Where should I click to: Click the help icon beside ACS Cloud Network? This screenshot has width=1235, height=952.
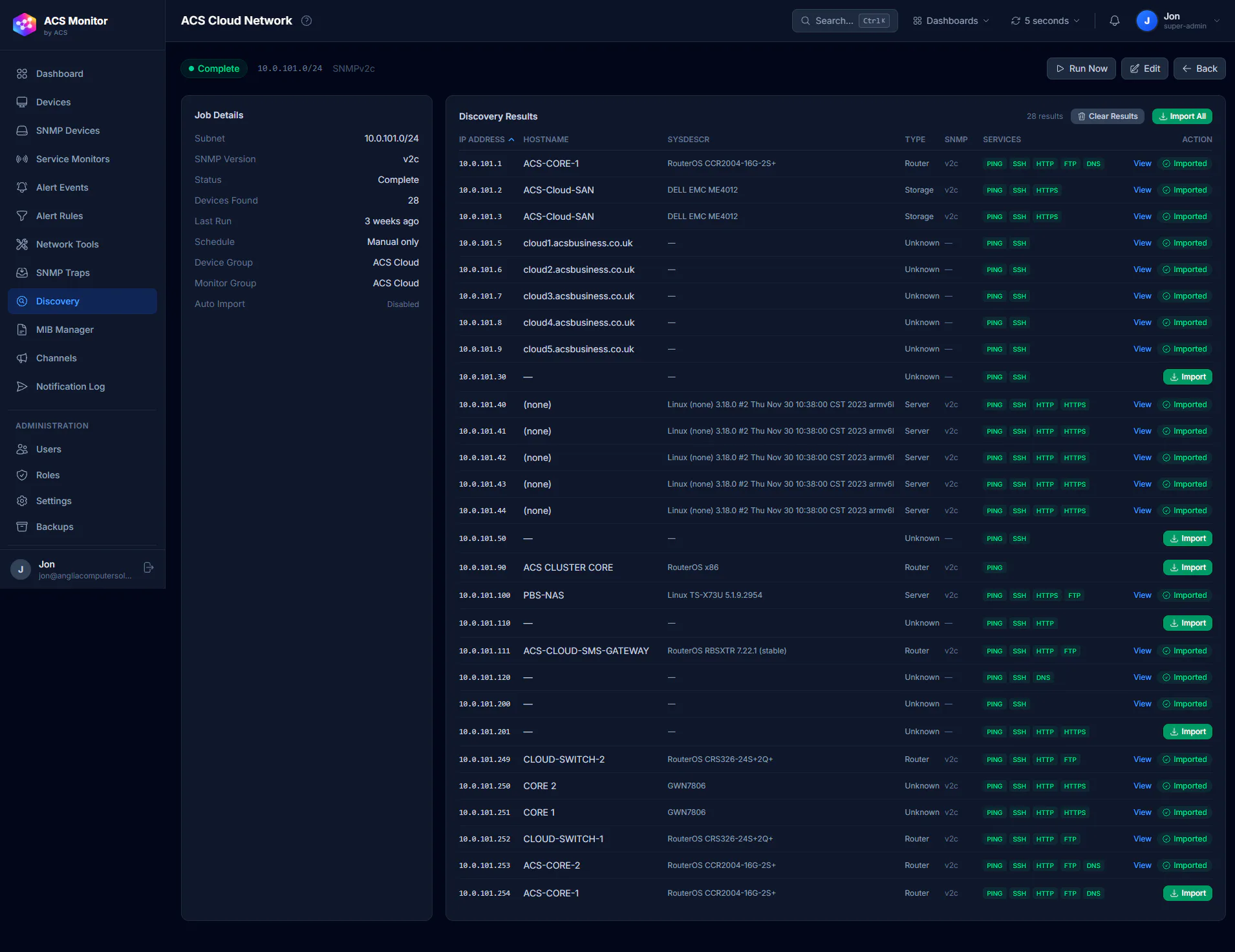click(306, 21)
